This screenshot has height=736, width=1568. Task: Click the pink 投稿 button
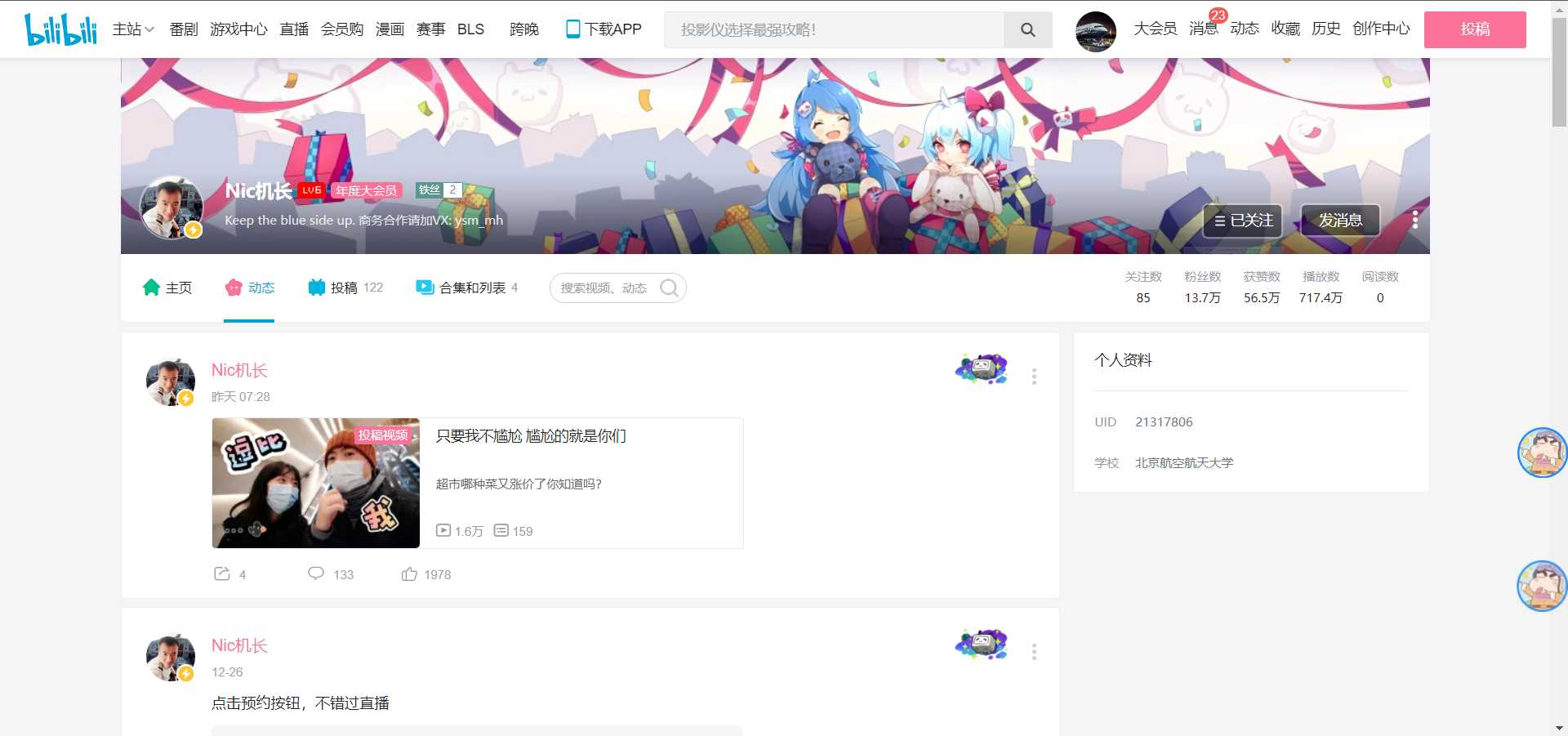[x=1475, y=29]
